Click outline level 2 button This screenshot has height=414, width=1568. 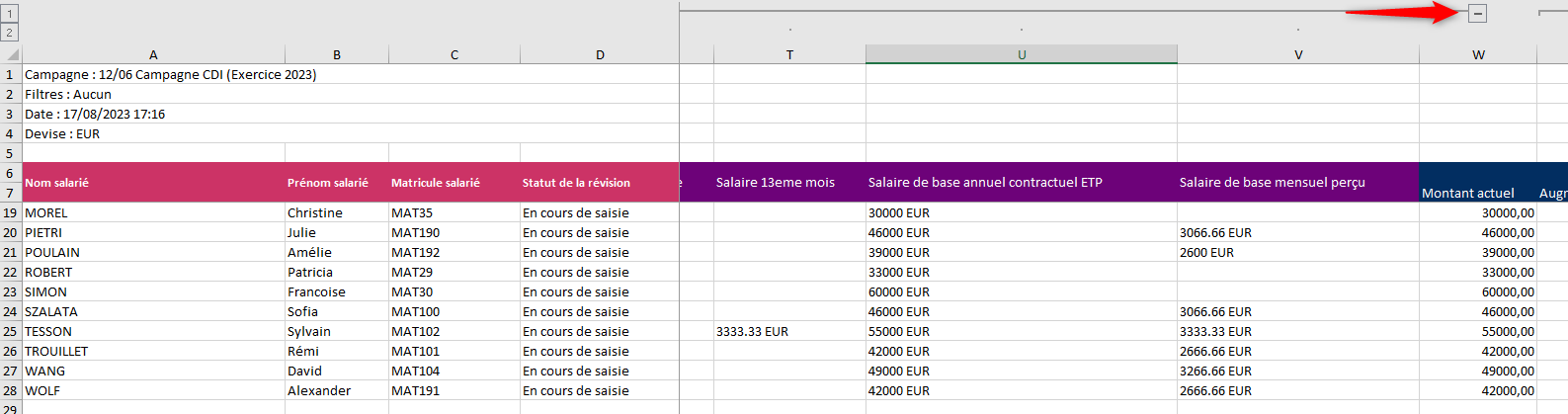(10, 33)
